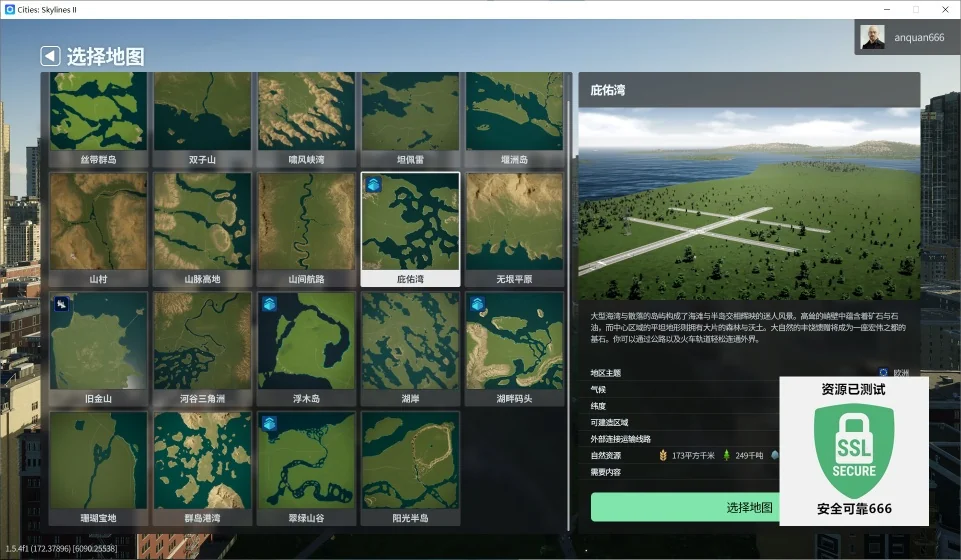Click the DLC badge on 湖畔码头 map
This screenshot has height=560, width=961.
pos(477,304)
